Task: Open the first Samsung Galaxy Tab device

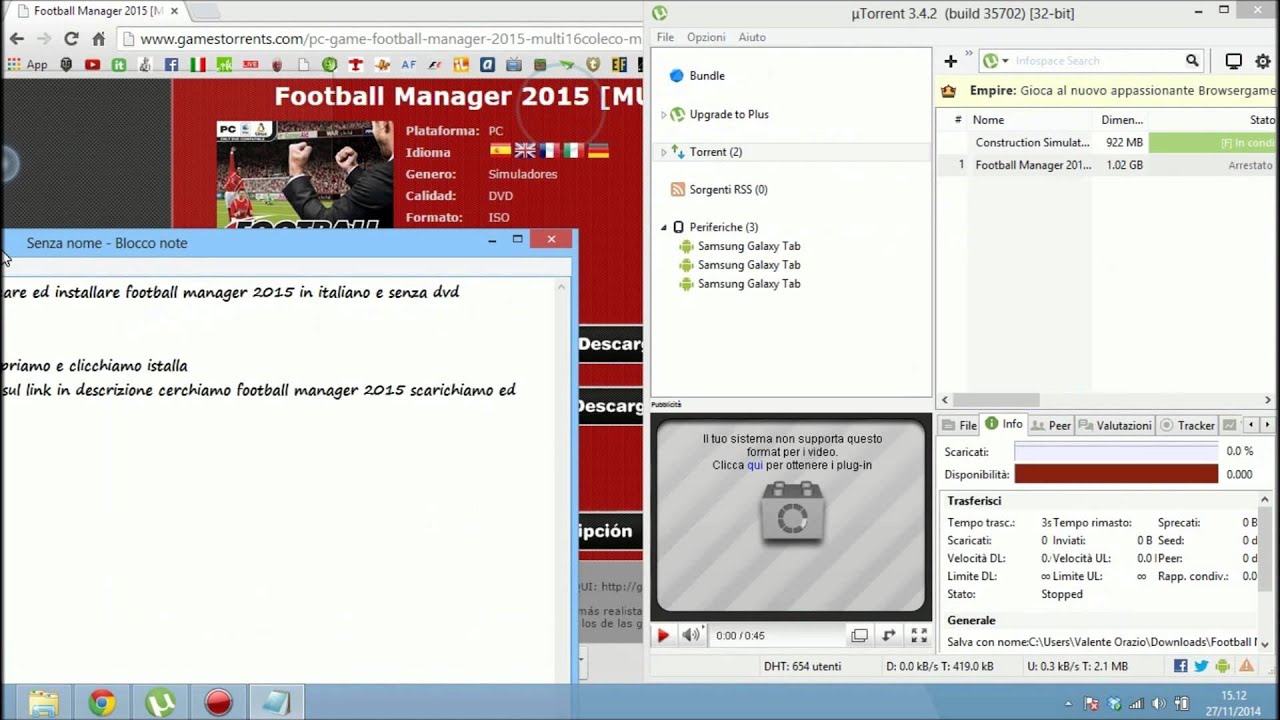Action: coord(749,246)
